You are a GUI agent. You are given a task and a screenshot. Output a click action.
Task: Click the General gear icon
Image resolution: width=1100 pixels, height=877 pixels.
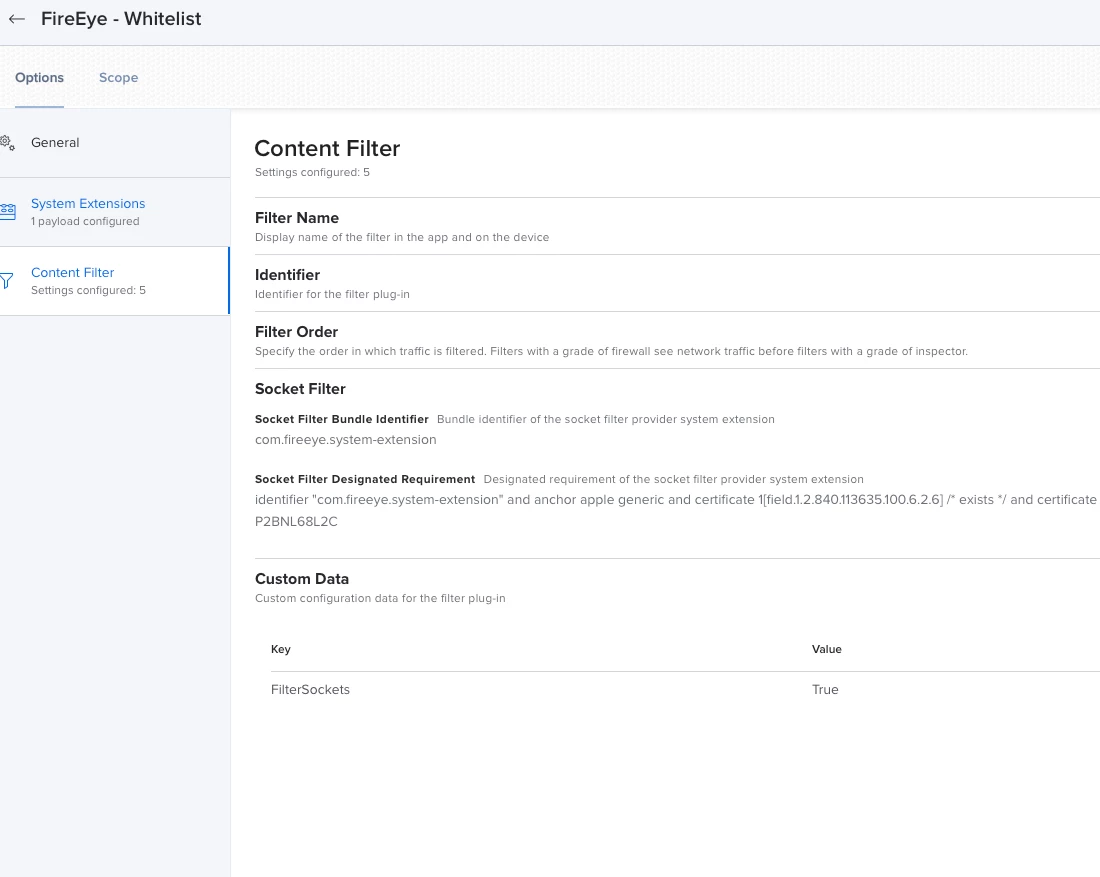click(x=8, y=142)
